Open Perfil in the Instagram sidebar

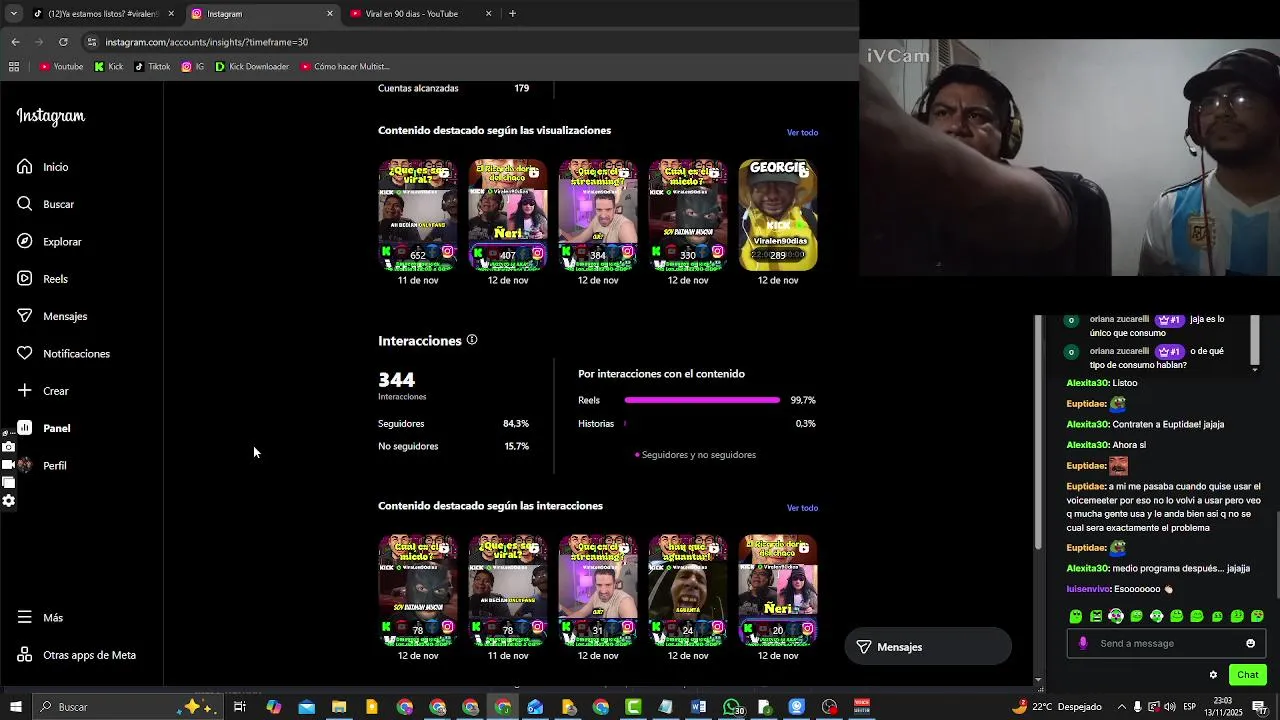tap(41, 466)
